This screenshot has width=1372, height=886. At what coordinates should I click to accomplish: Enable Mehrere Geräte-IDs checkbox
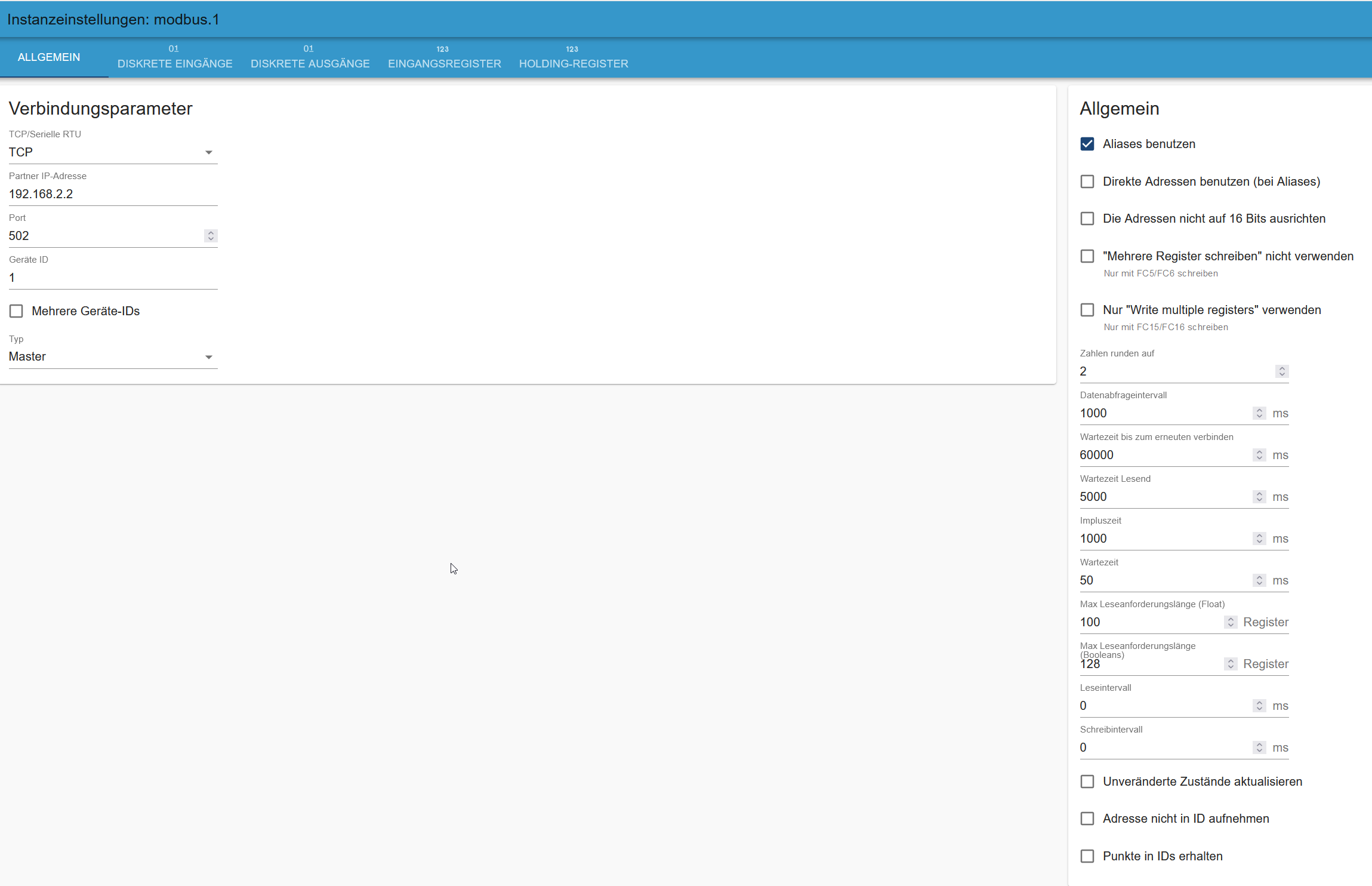pyautogui.click(x=16, y=311)
